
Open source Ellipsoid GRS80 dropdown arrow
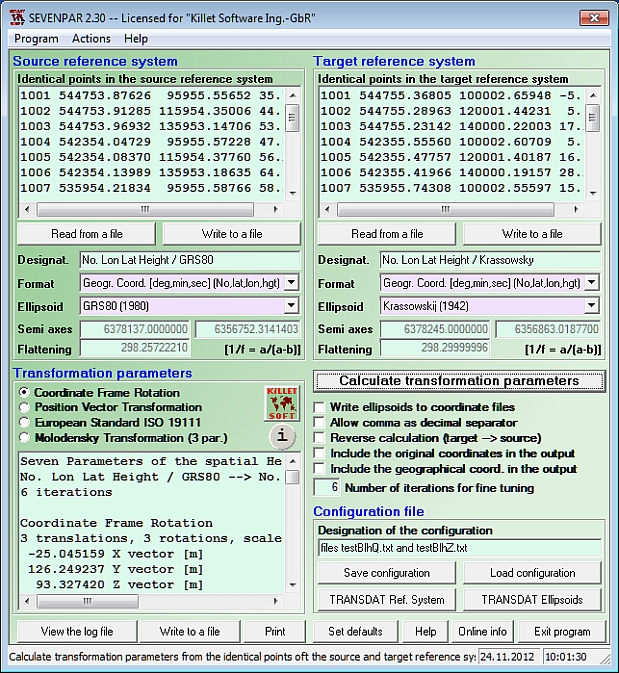click(x=291, y=306)
